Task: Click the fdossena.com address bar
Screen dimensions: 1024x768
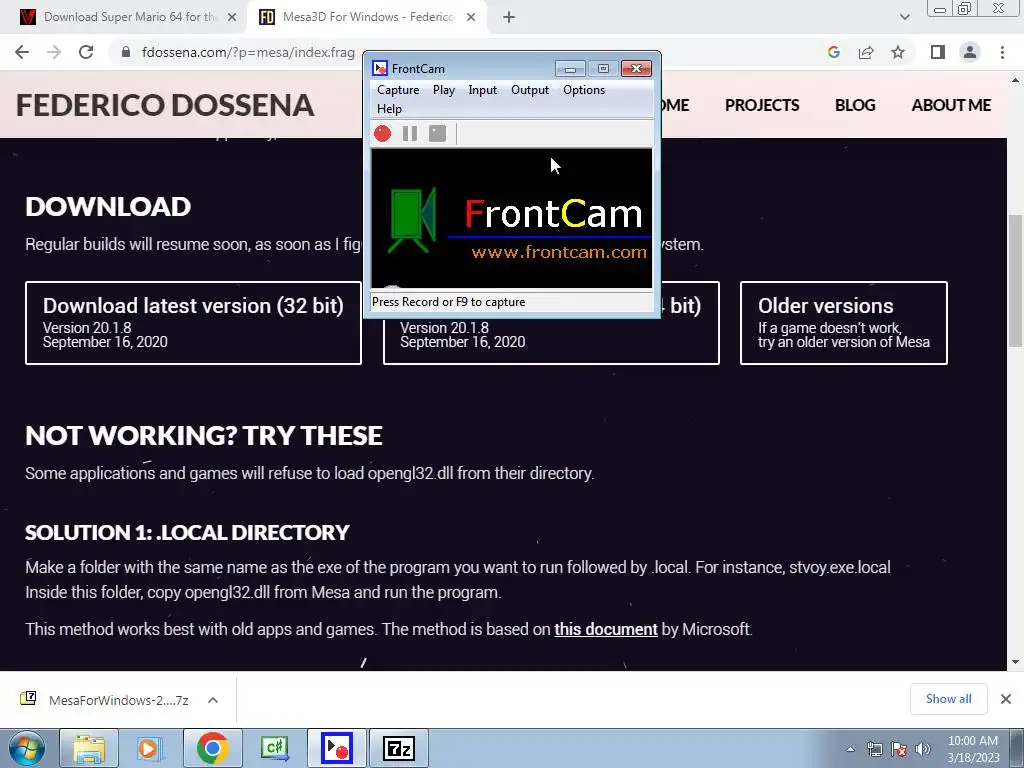Action: point(248,52)
